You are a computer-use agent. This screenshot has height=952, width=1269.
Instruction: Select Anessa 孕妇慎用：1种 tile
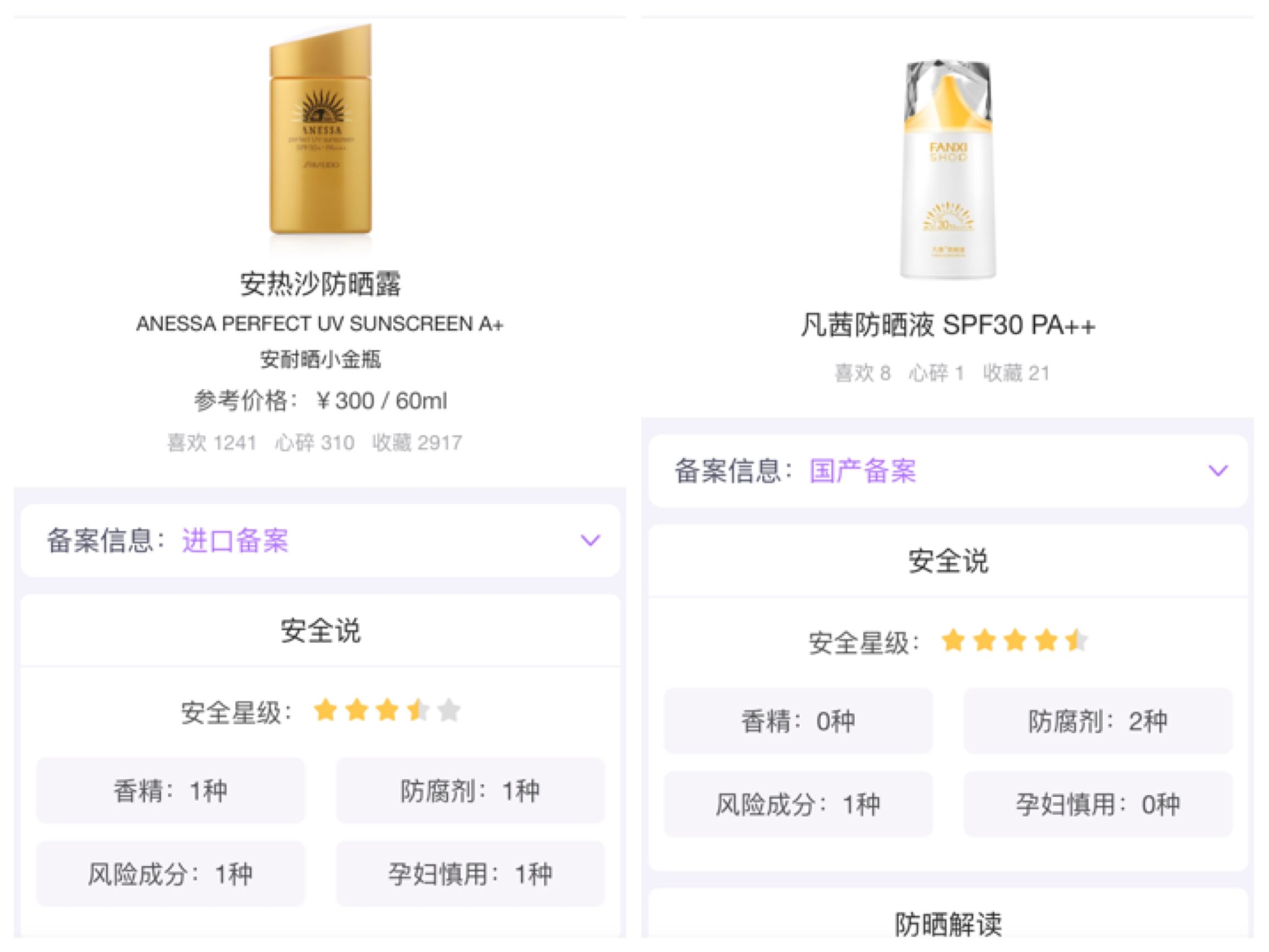click(x=470, y=874)
